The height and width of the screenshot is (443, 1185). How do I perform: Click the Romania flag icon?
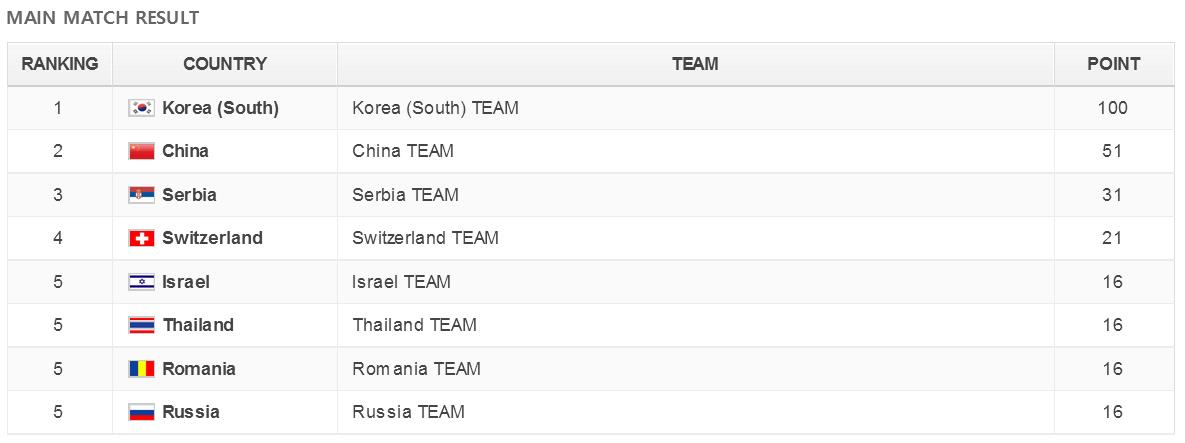pos(141,369)
